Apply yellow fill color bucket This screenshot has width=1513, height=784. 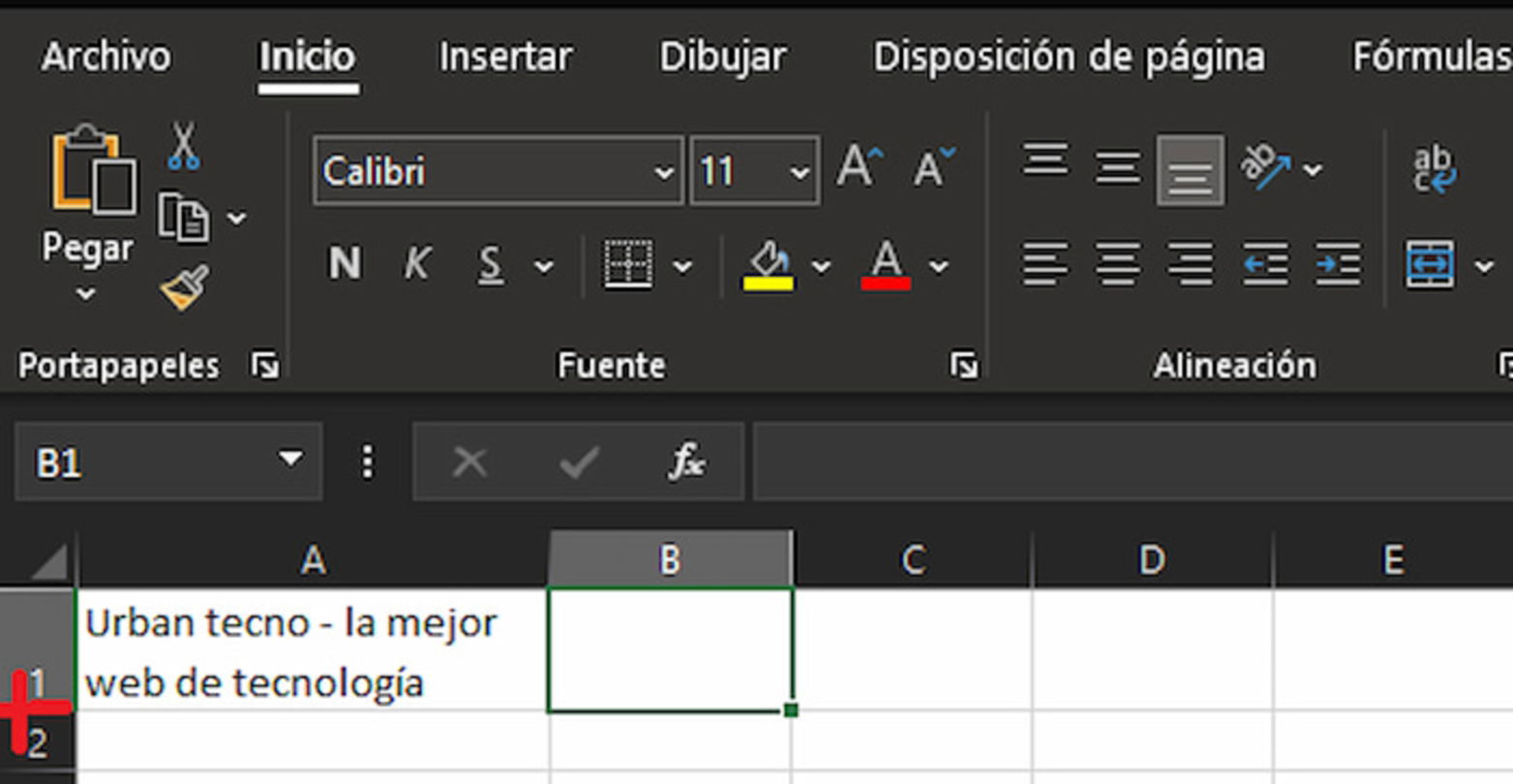point(770,265)
